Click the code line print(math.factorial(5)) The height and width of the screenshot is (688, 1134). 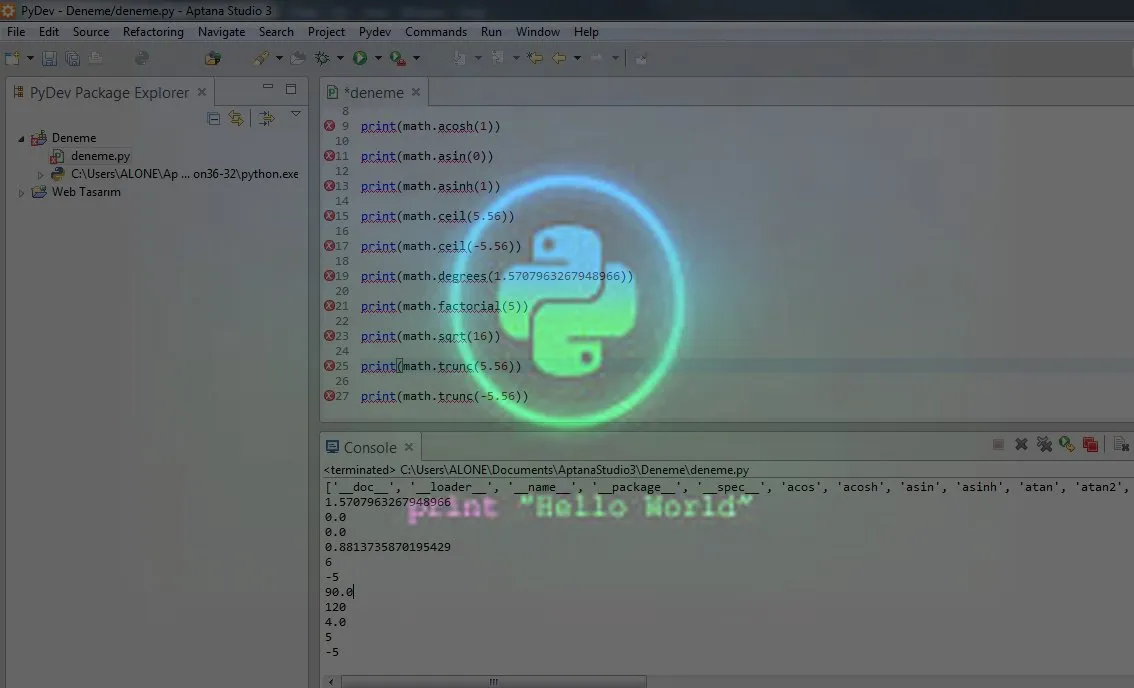pyautogui.click(x=444, y=306)
